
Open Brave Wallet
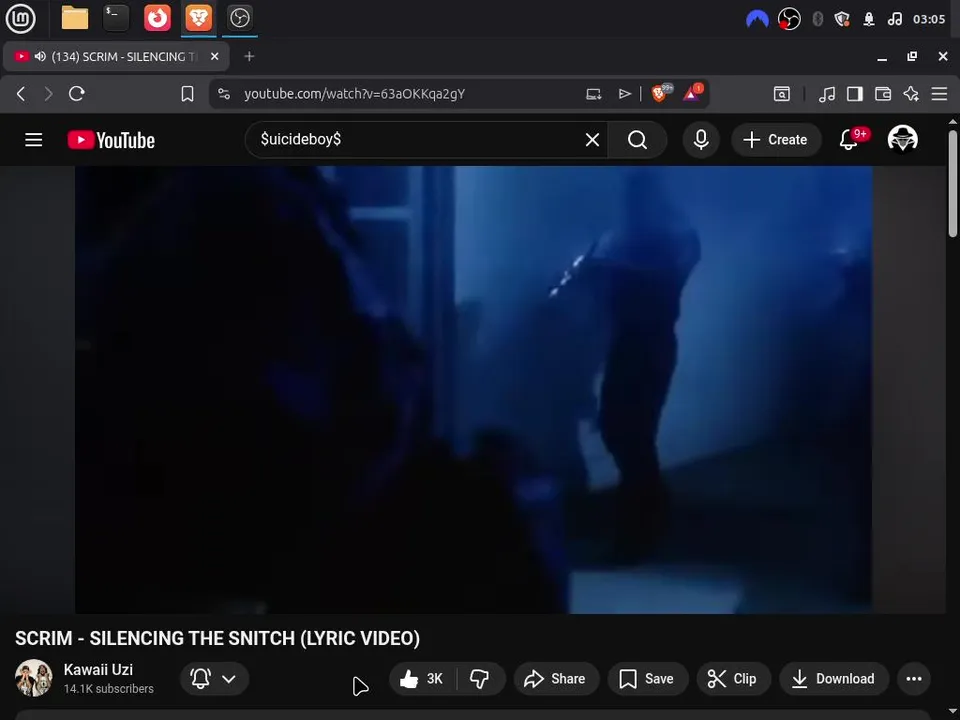click(883, 94)
